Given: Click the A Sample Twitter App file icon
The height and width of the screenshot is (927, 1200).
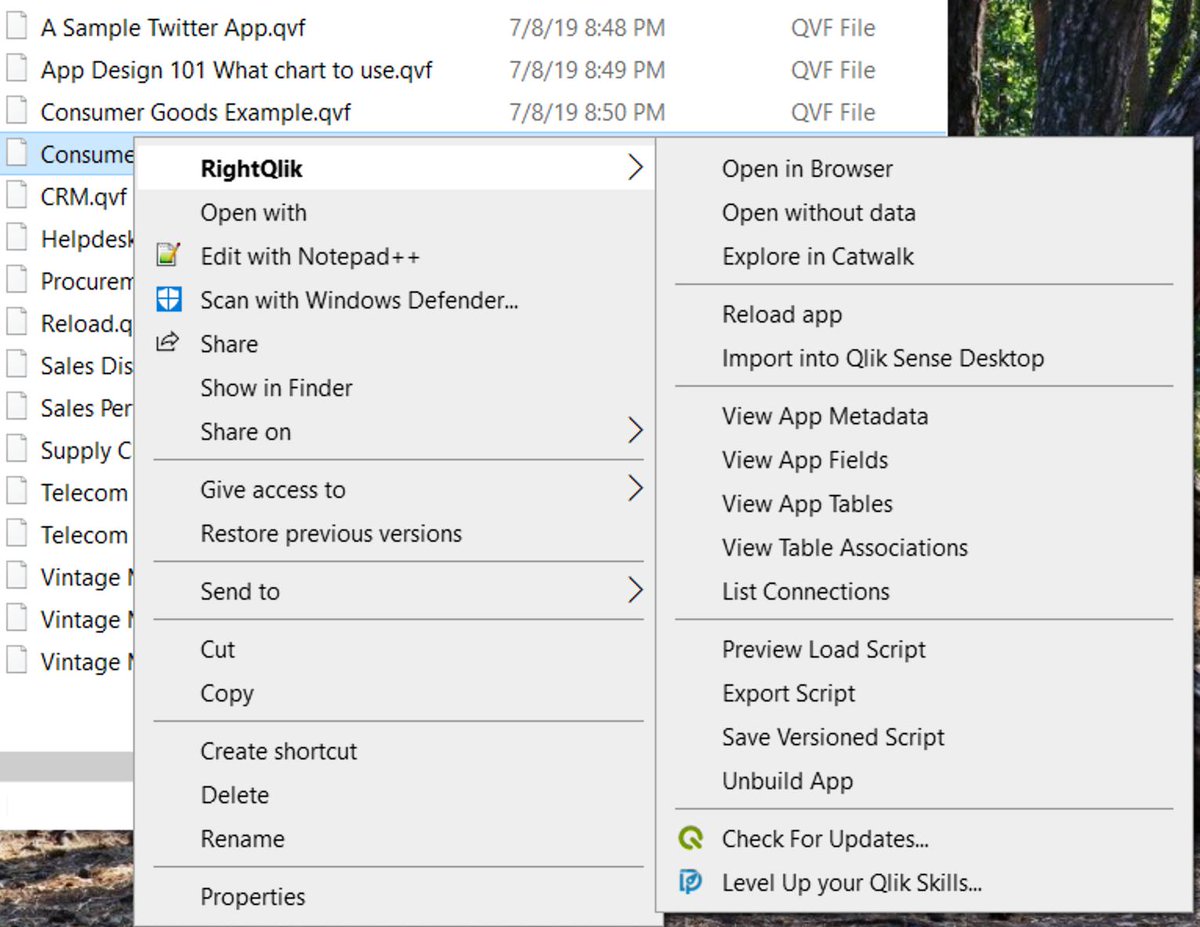Looking at the screenshot, I should point(15,27).
